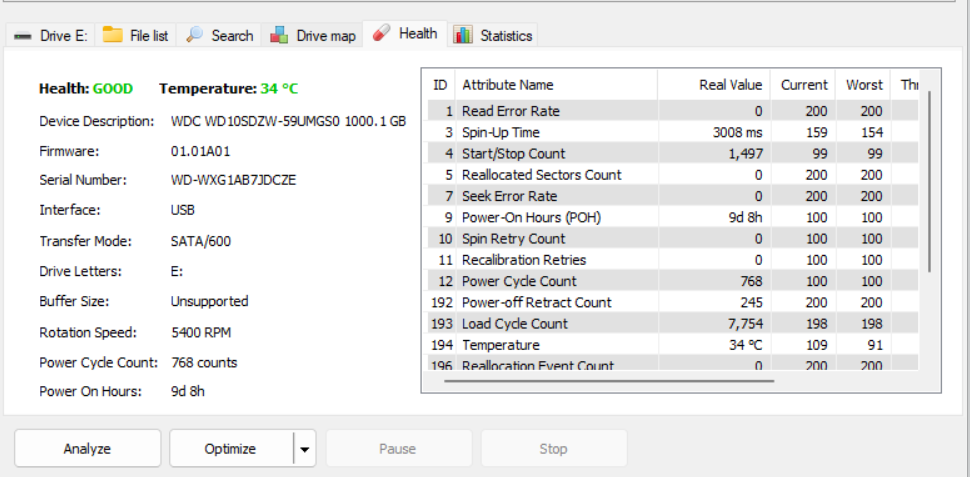Click the Health pill icon

pyautogui.click(x=381, y=34)
